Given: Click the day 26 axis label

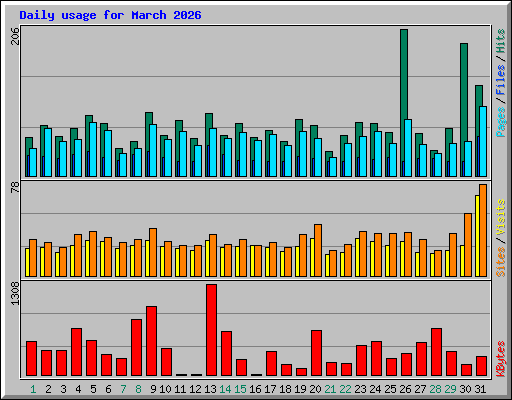Looking at the screenshot, I should (x=405, y=389).
